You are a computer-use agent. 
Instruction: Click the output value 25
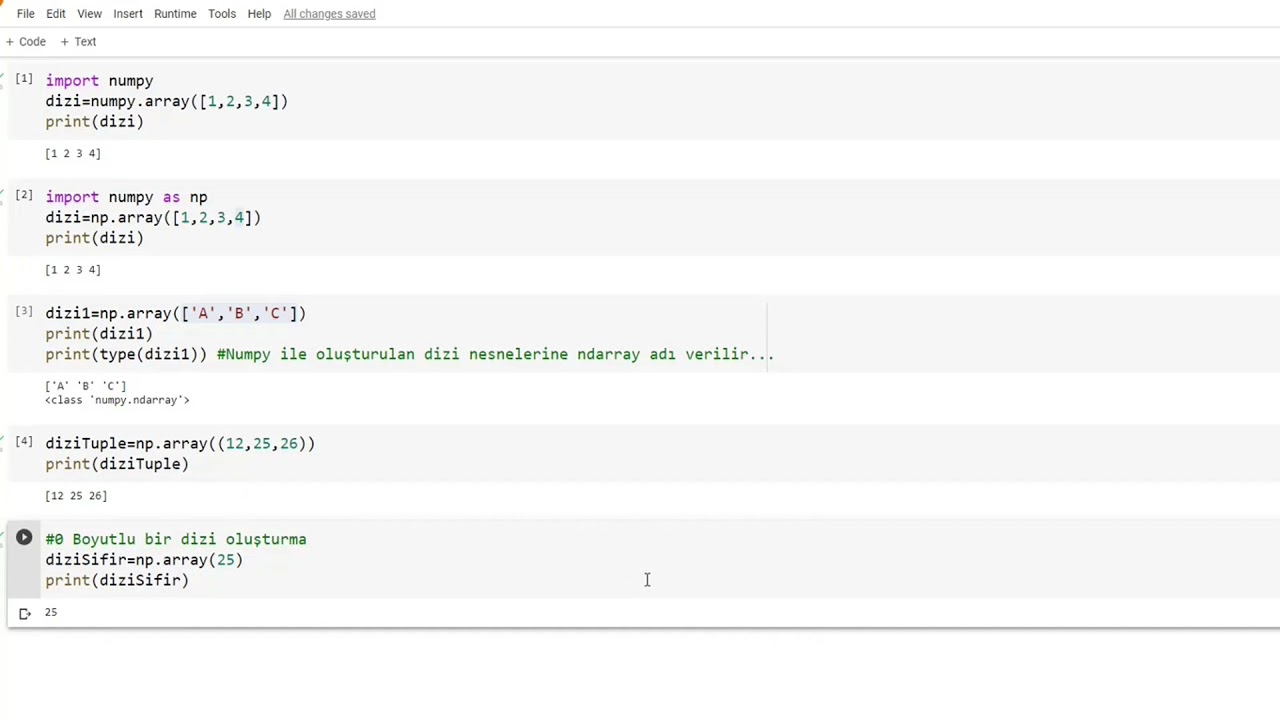51,612
